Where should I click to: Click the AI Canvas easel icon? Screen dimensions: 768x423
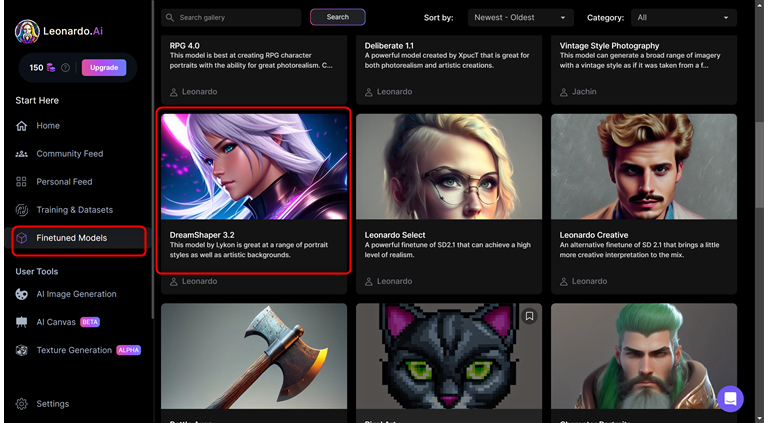pos(22,322)
